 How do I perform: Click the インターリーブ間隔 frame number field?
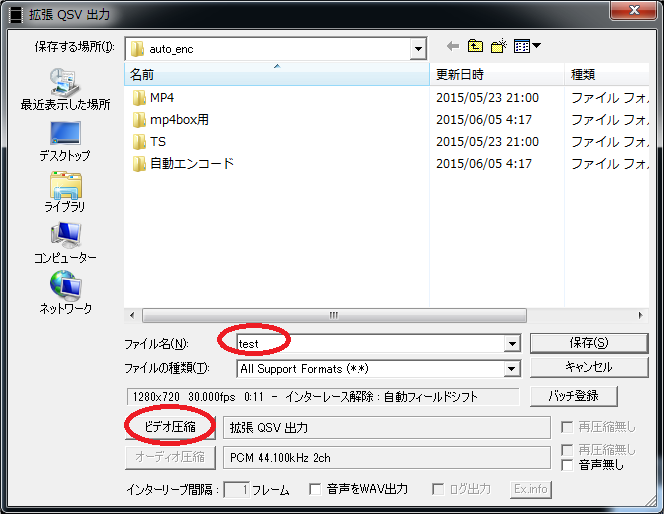click(x=236, y=490)
